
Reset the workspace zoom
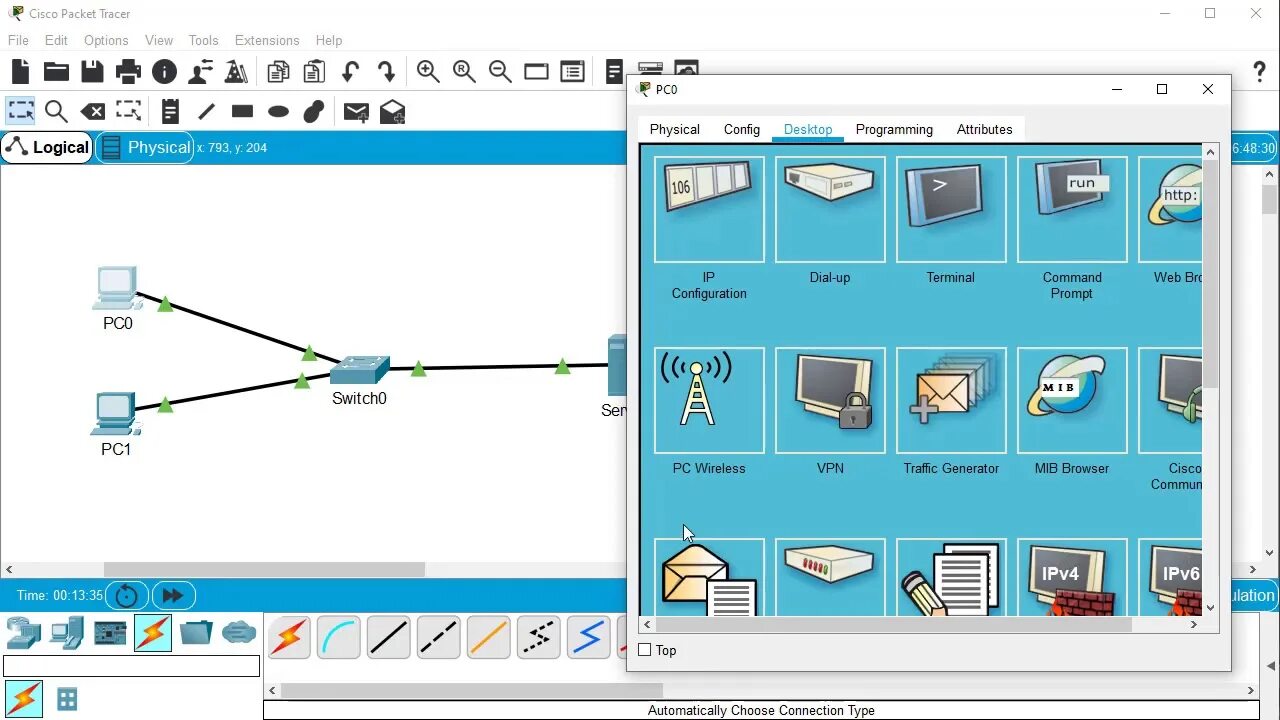point(464,71)
